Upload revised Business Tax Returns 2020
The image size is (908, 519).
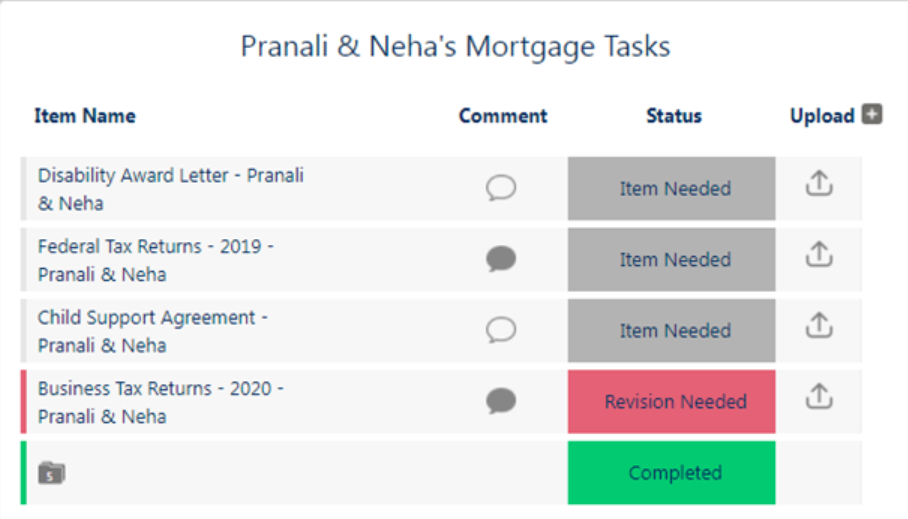(819, 397)
